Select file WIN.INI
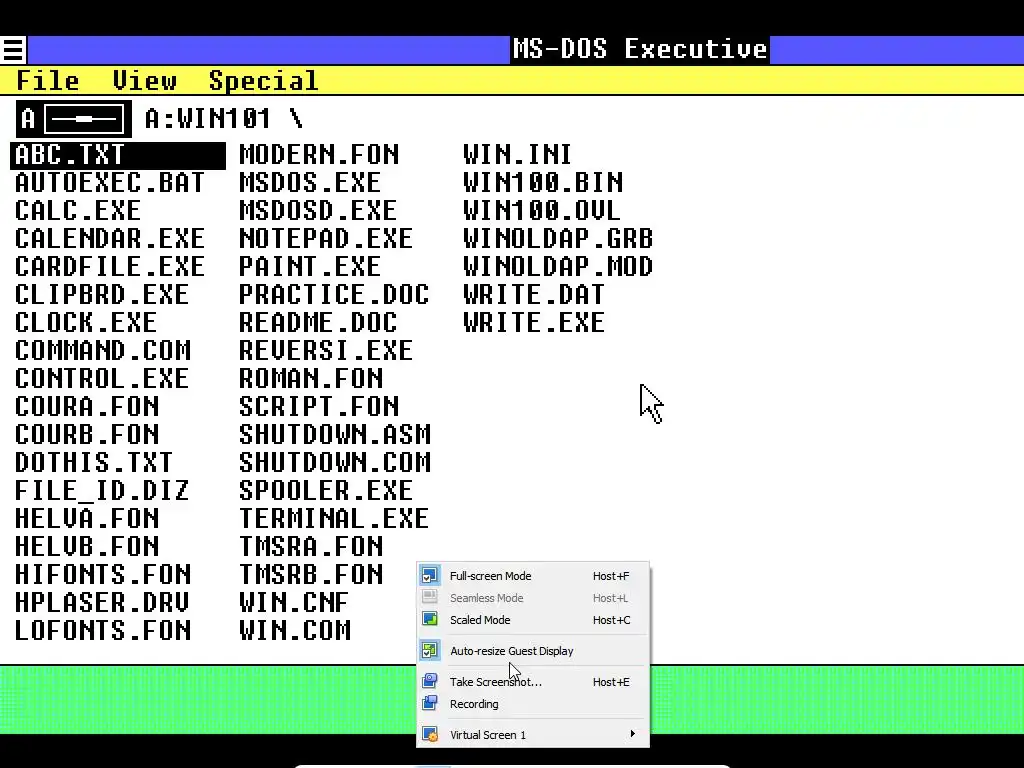This screenshot has height=768, width=1024. pos(517,155)
